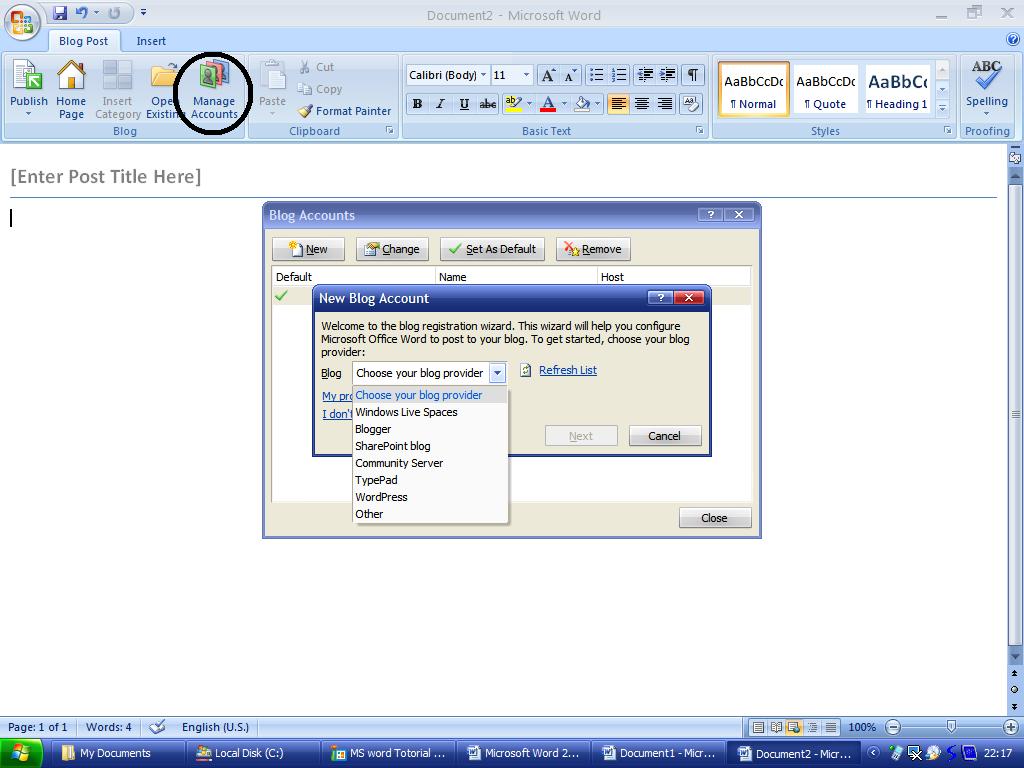This screenshot has width=1024, height=768.
Task: Select WordPress from the provider list
Action: click(x=381, y=497)
